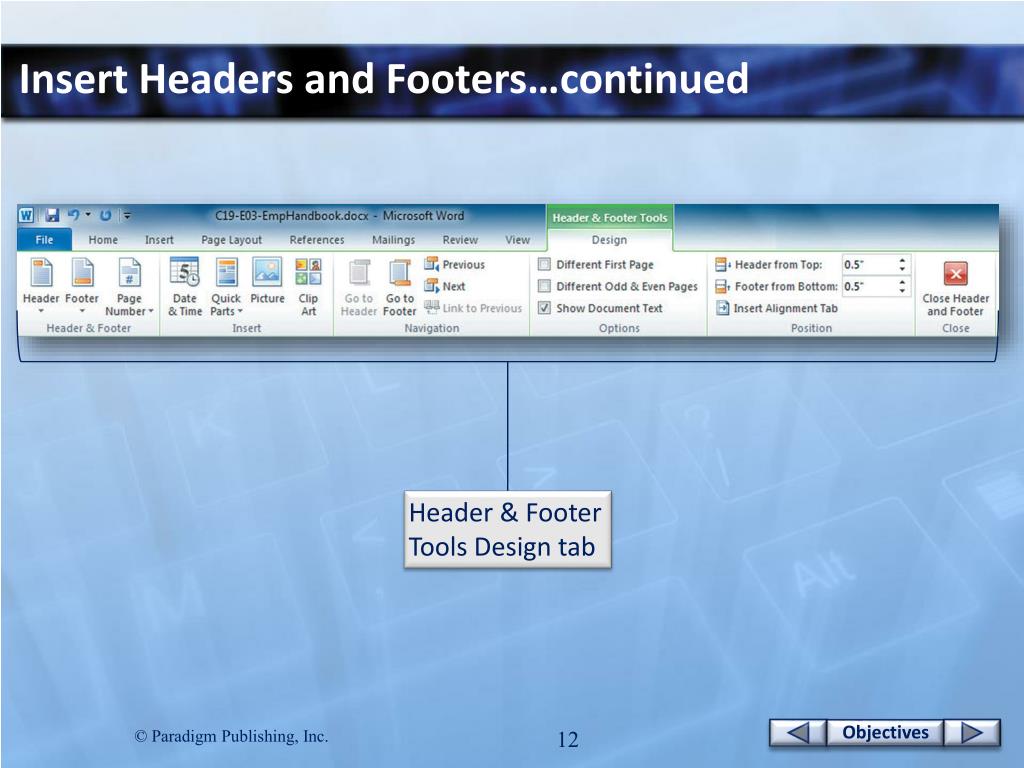
Task: Click the Header & Footer Tools Design tab callout
Action: coord(507,530)
